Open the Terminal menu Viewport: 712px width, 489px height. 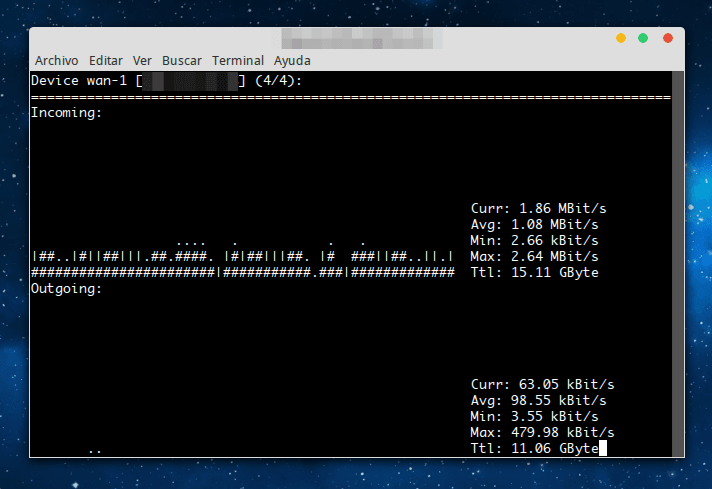pos(238,60)
